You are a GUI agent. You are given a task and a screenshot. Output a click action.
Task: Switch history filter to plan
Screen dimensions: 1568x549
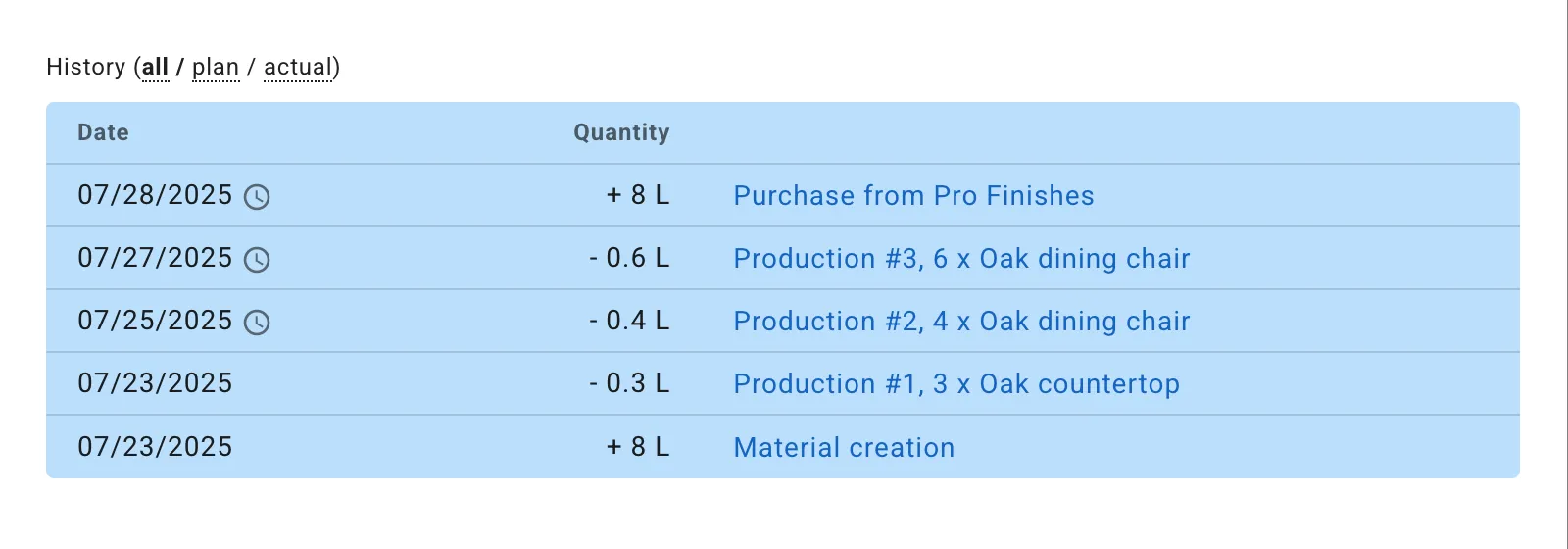[x=216, y=67]
